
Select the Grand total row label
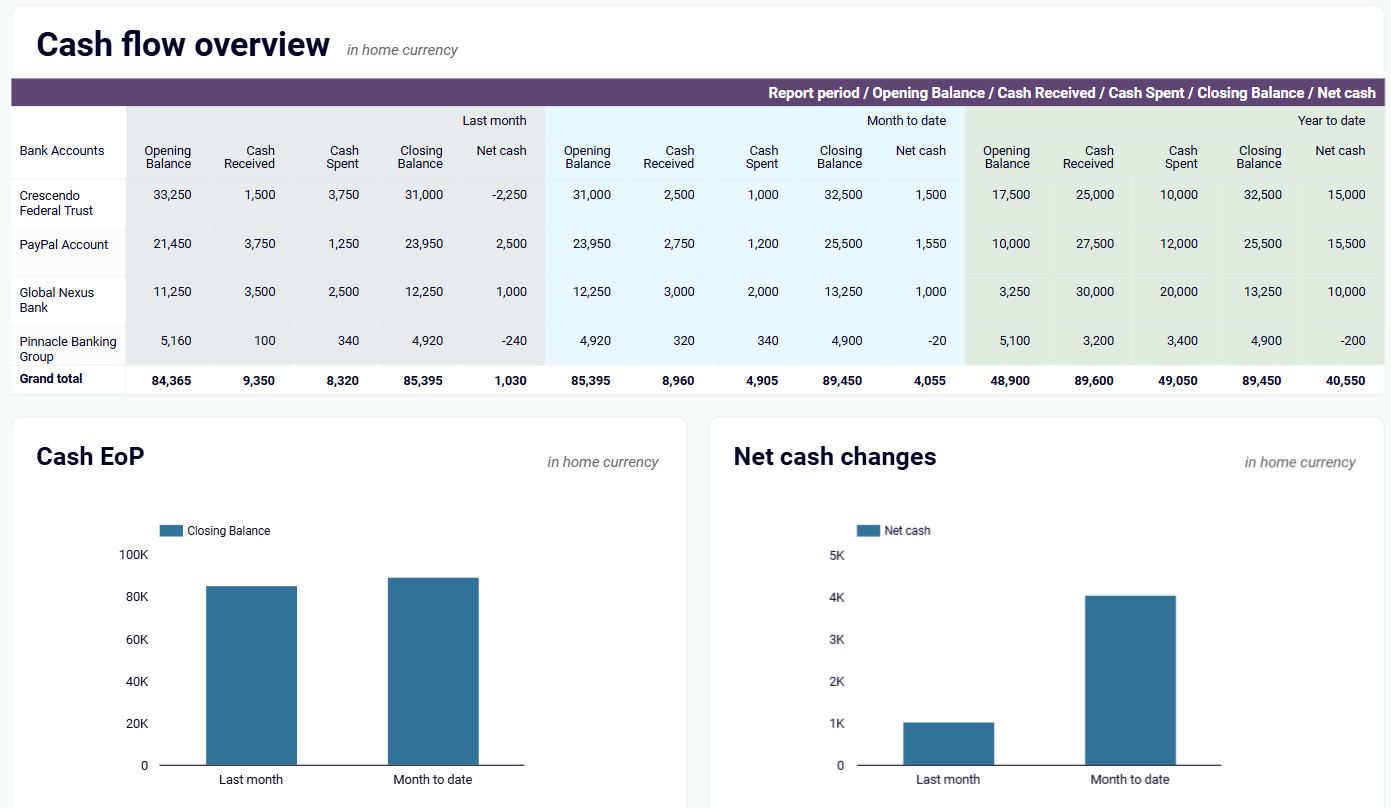51,379
